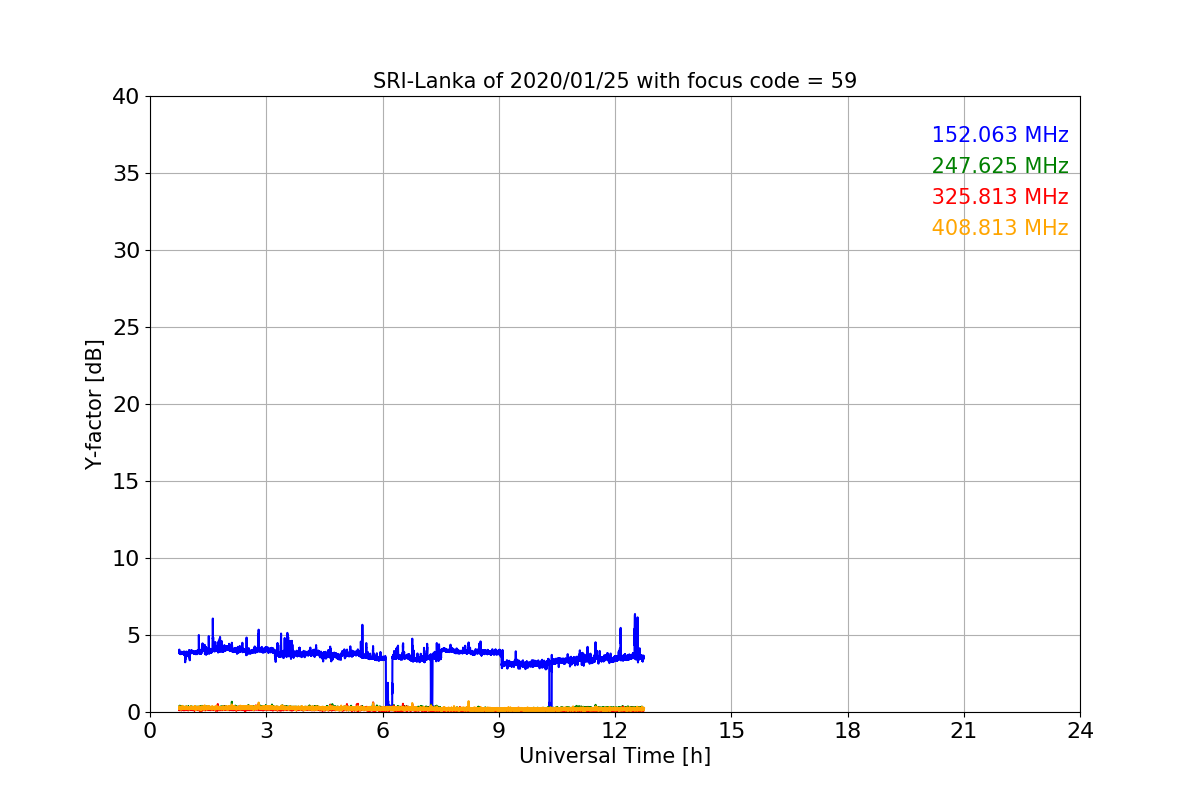This screenshot has height=800, width=1200.
Task: Click x-axis tick label 21
Action: tap(964, 731)
